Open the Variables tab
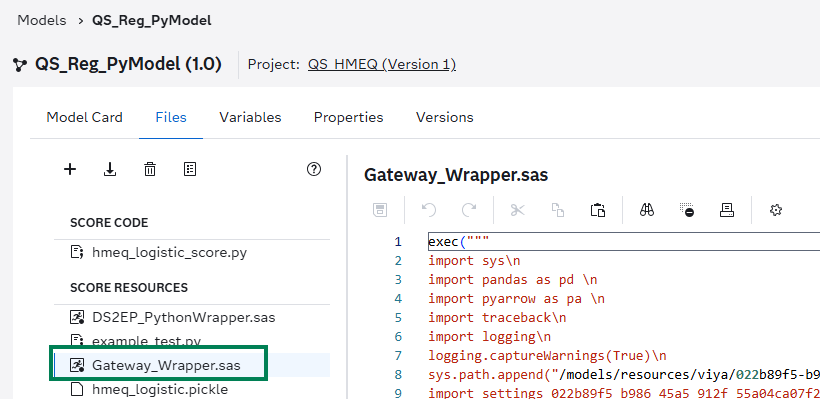820x399 pixels. pos(250,117)
